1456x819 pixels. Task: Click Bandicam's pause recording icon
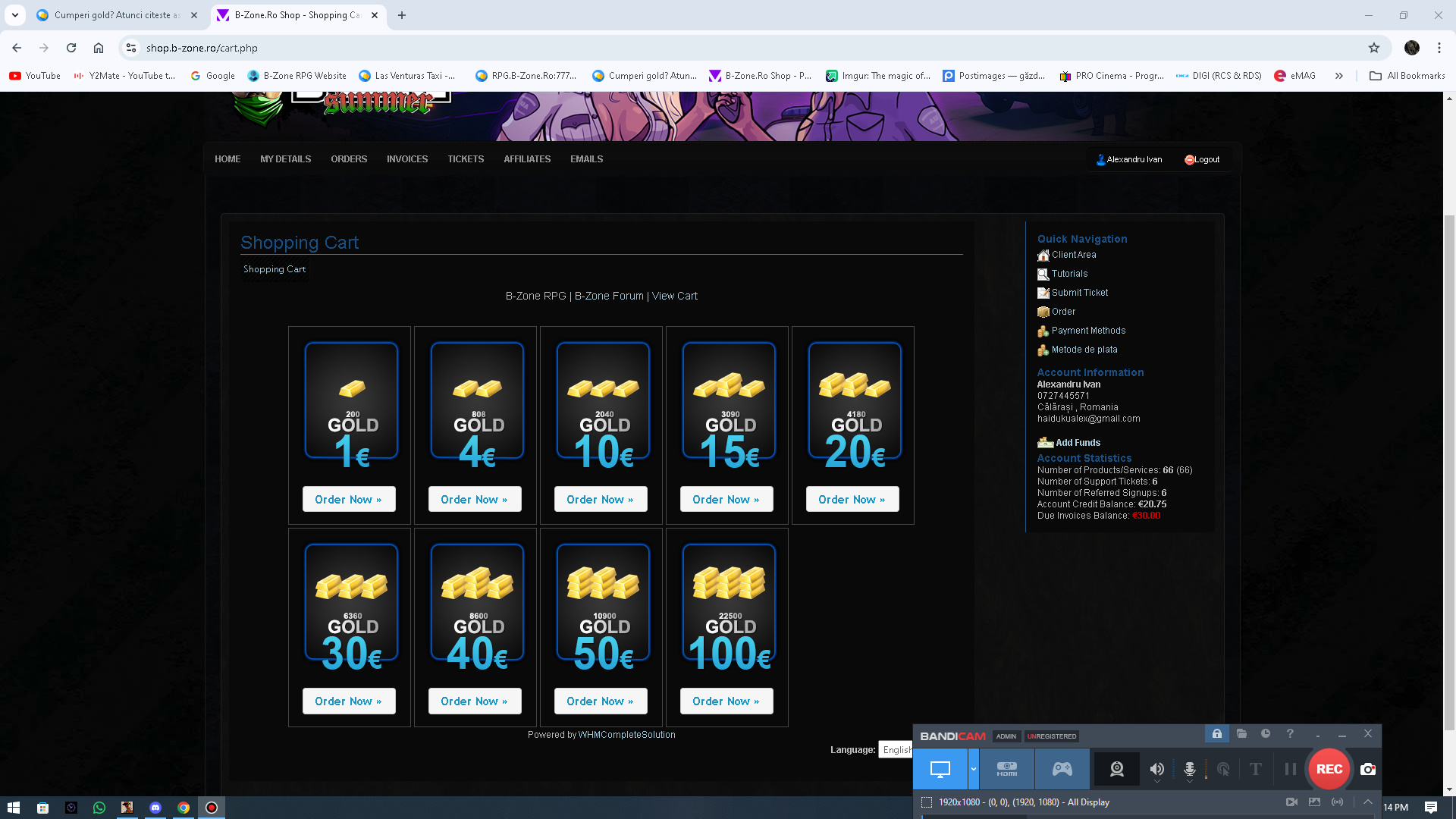1291,769
